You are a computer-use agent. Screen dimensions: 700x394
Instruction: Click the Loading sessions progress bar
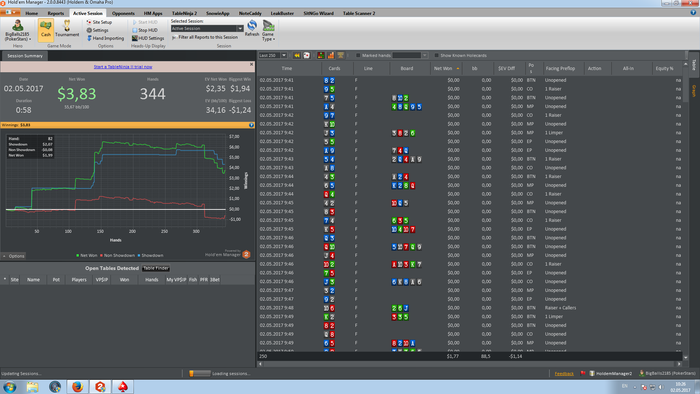pyautogui.click(x=200, y=373)
